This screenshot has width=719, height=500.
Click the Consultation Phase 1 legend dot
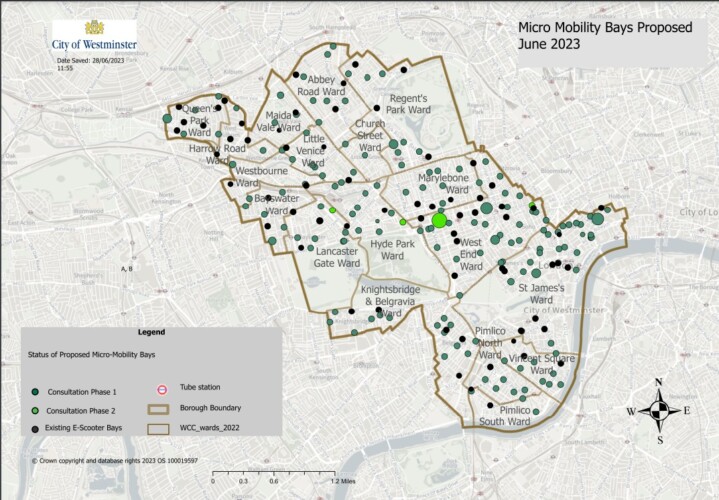point(34,391)
